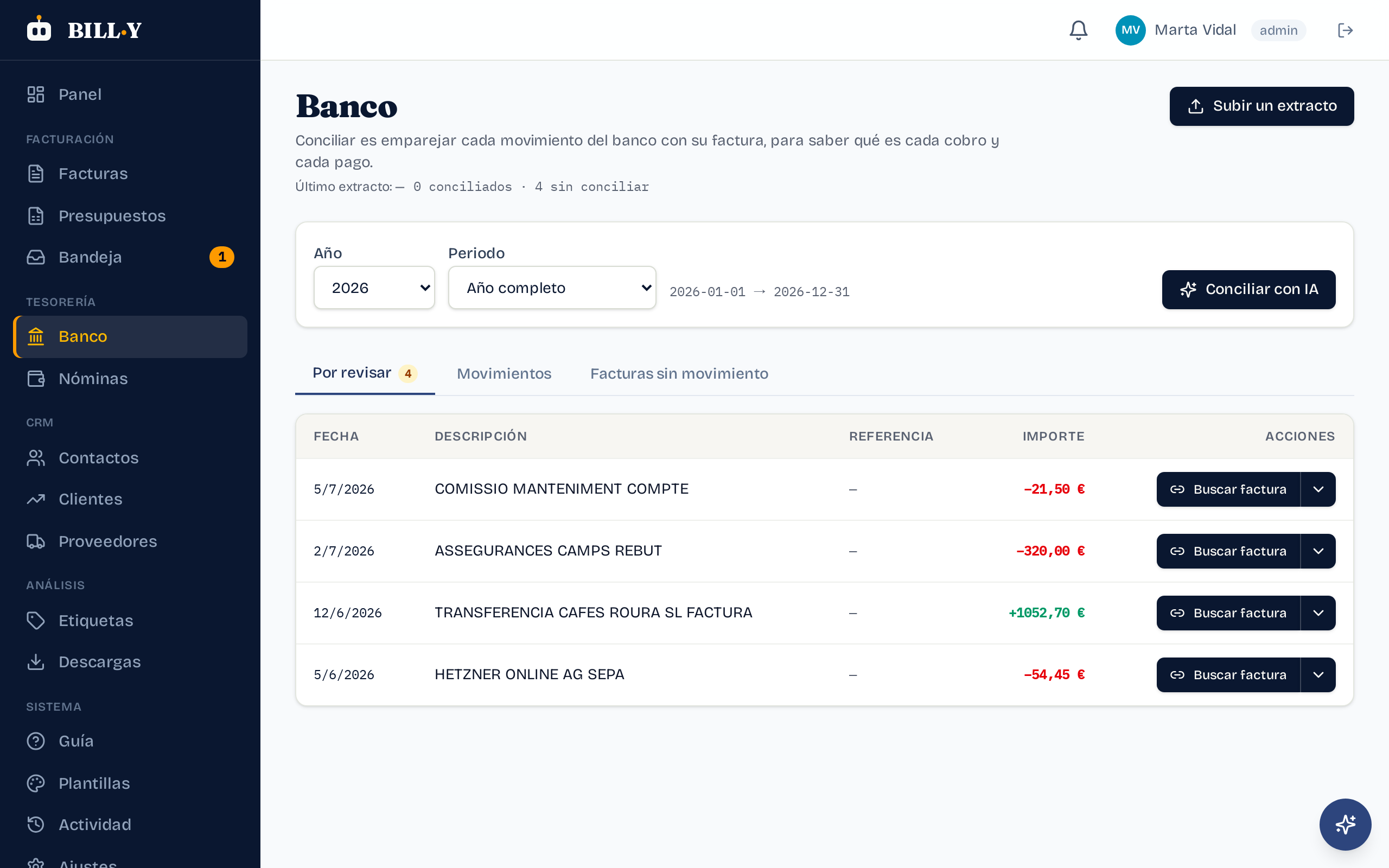Click Buscar factura for ASSEGURANCES CAMPS REBUT
The height and width of the screenshot is (868, 1389).
1228,551
